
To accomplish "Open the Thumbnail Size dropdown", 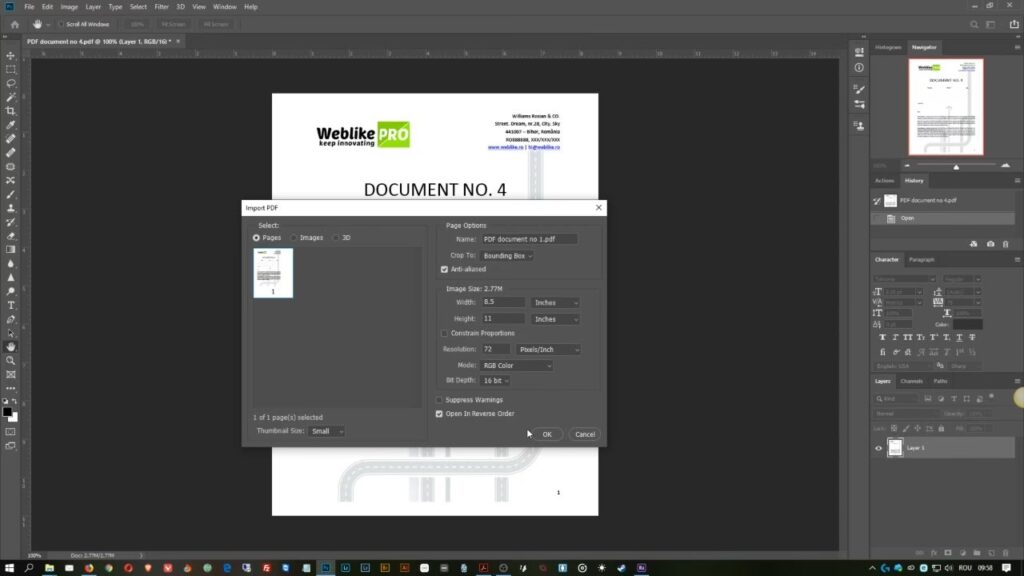I will (327, 431).
